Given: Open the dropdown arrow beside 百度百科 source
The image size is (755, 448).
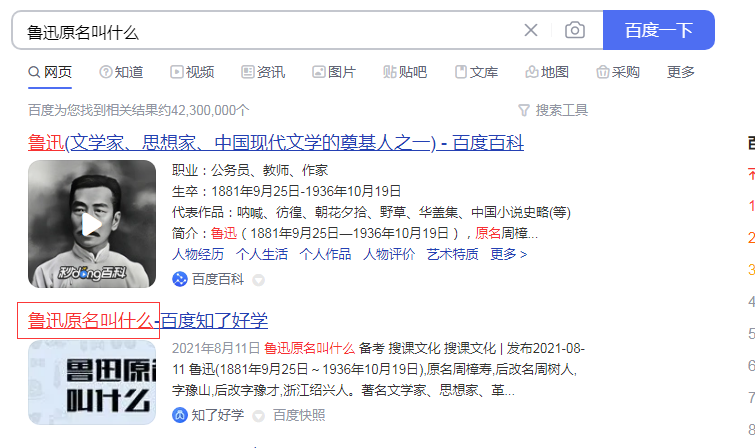Looking at the screenshot, I should point(259,280).
